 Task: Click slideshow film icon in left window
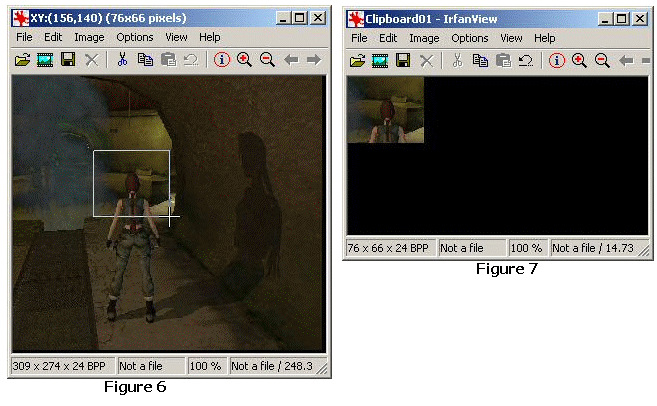(45, 60)
